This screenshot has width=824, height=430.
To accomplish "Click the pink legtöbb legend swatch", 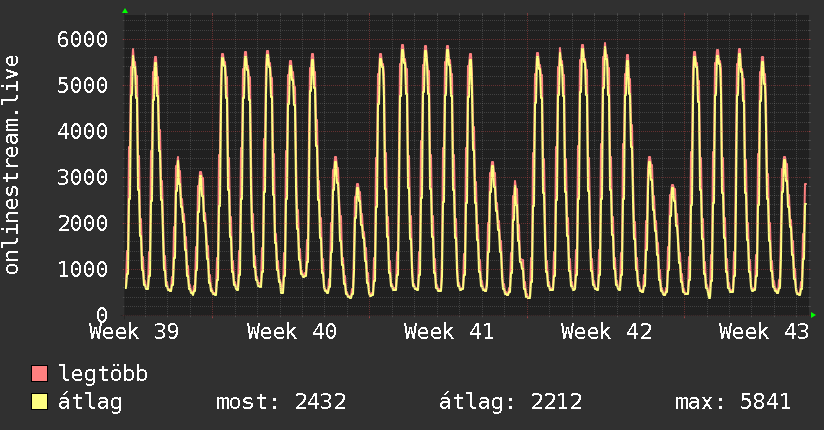I will coord(39,374).
